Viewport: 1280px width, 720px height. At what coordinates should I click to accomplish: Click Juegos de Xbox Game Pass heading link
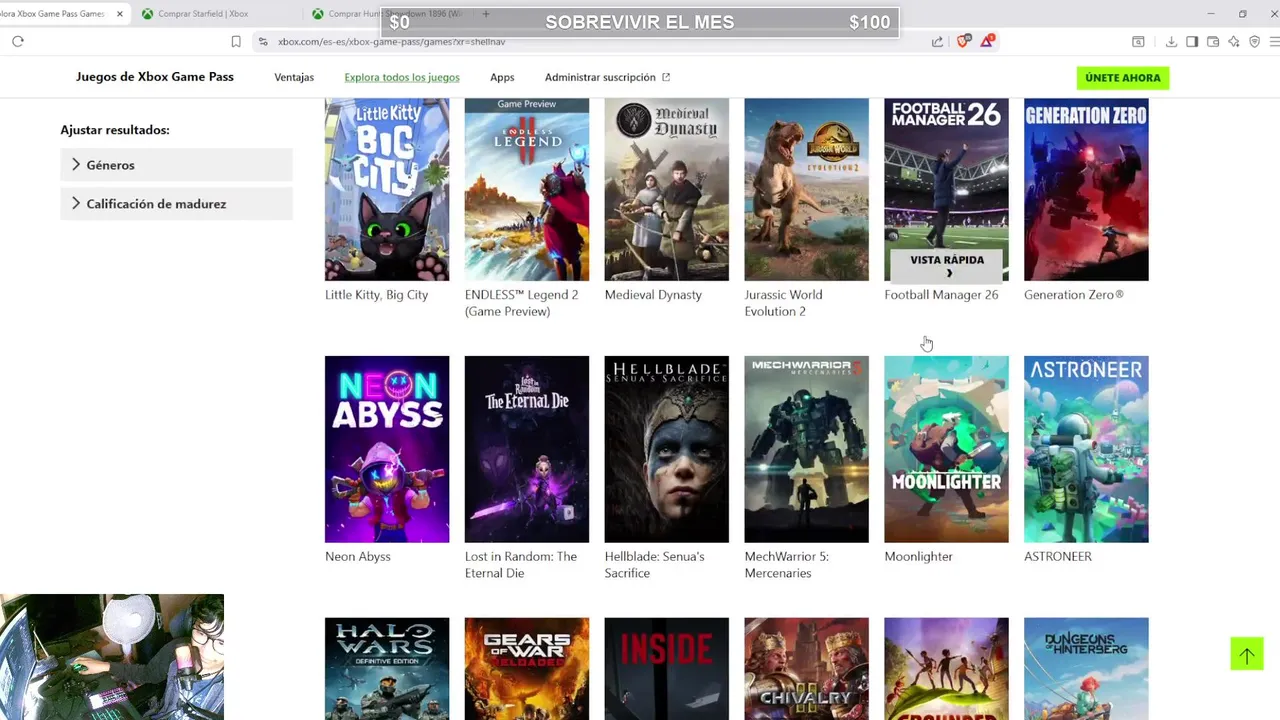[155, 77]
